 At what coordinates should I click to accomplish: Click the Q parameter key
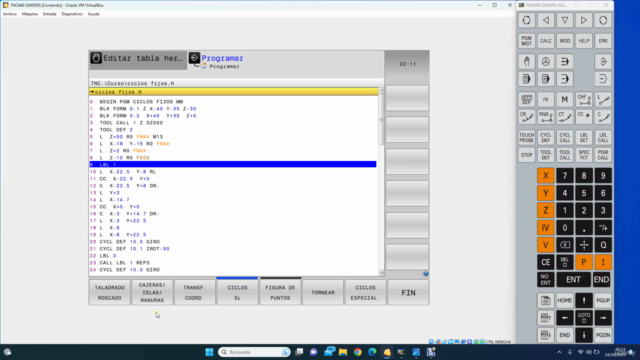[603, 245]
